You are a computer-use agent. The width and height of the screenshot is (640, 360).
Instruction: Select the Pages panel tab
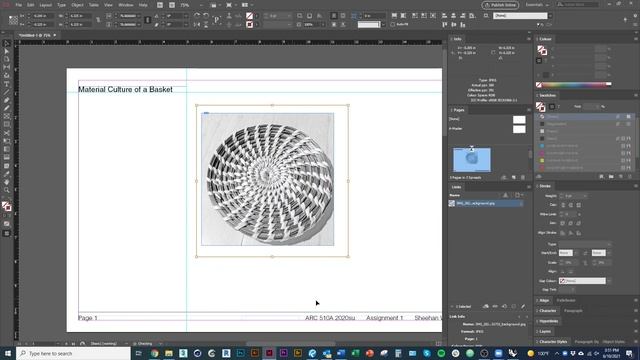[459, 110]
